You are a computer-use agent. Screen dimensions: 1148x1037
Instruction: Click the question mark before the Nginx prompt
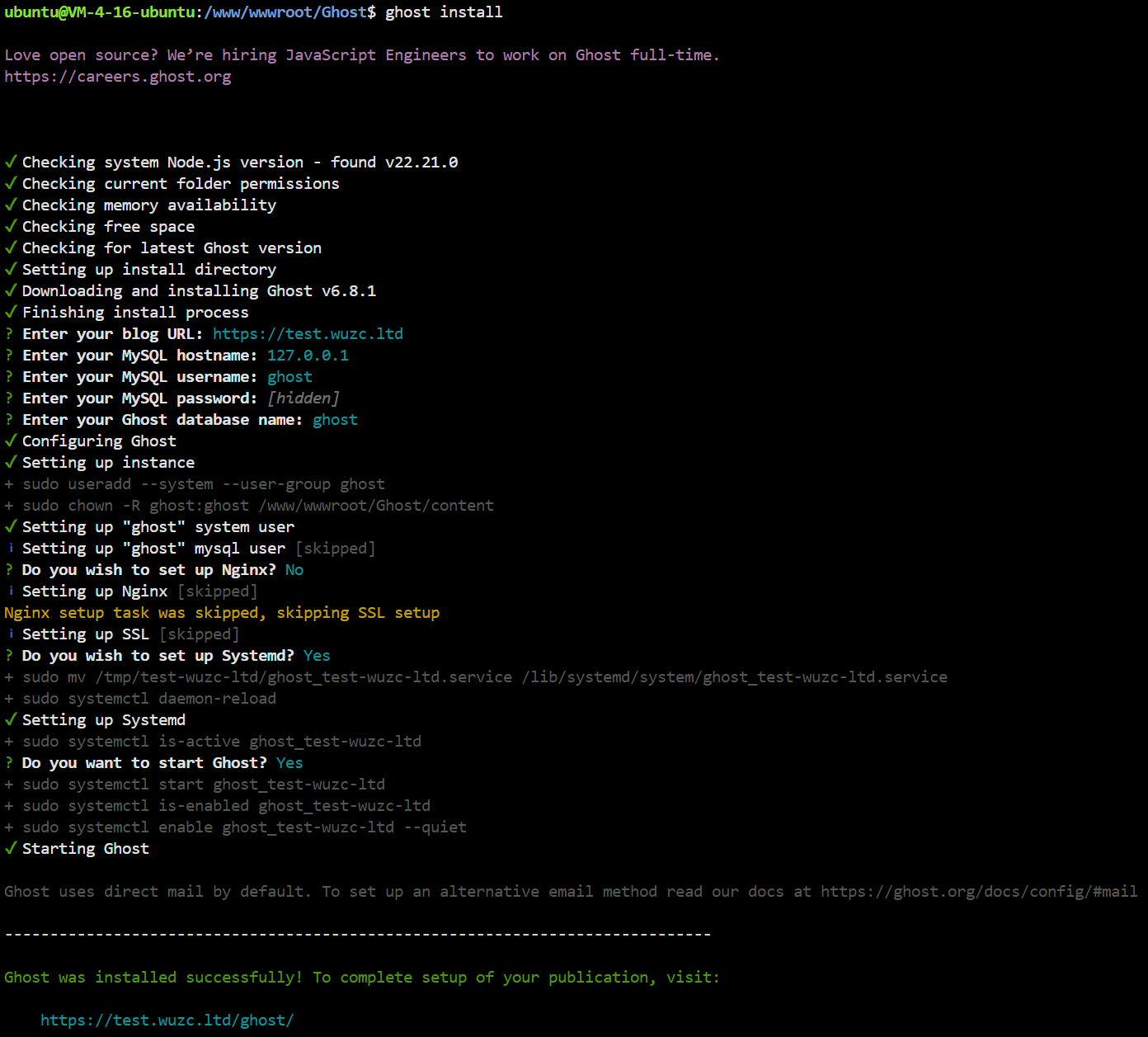(x=9, y=569)
